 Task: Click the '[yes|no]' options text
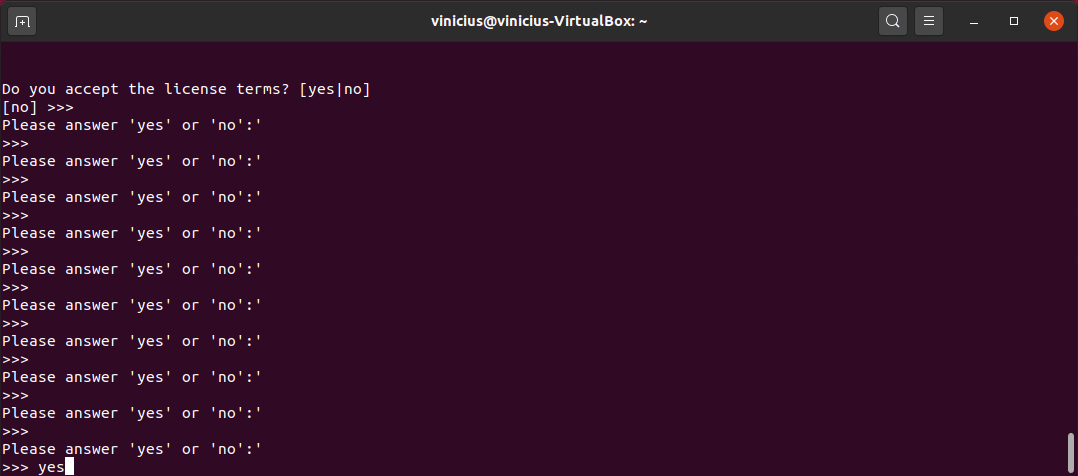coord(335,89)
